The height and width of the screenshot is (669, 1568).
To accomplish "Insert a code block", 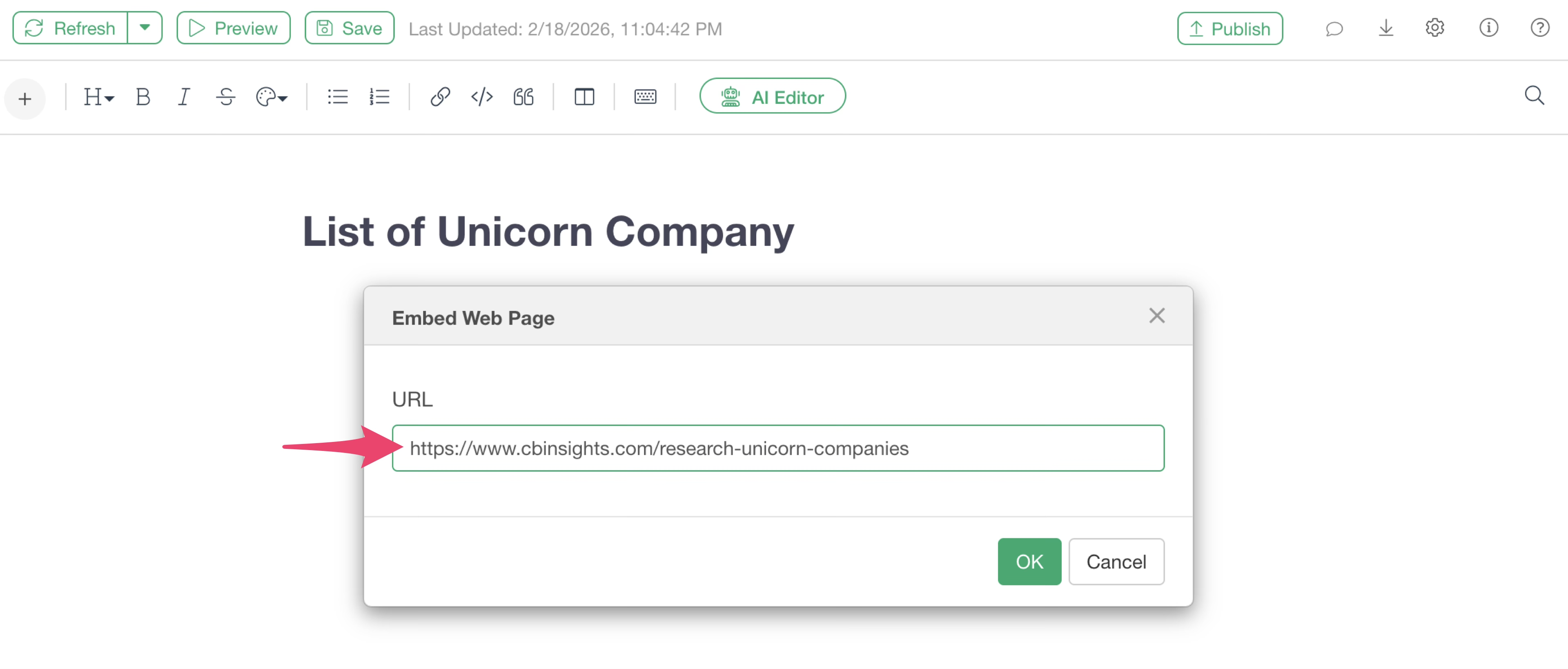I will (481, 97).
